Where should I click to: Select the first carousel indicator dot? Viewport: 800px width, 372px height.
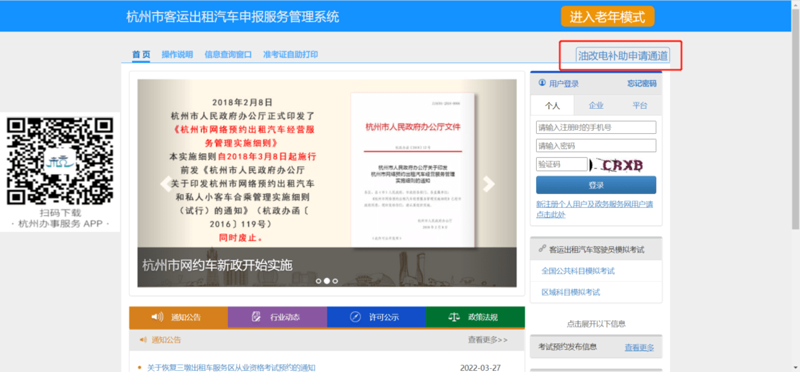coord(318,281)
